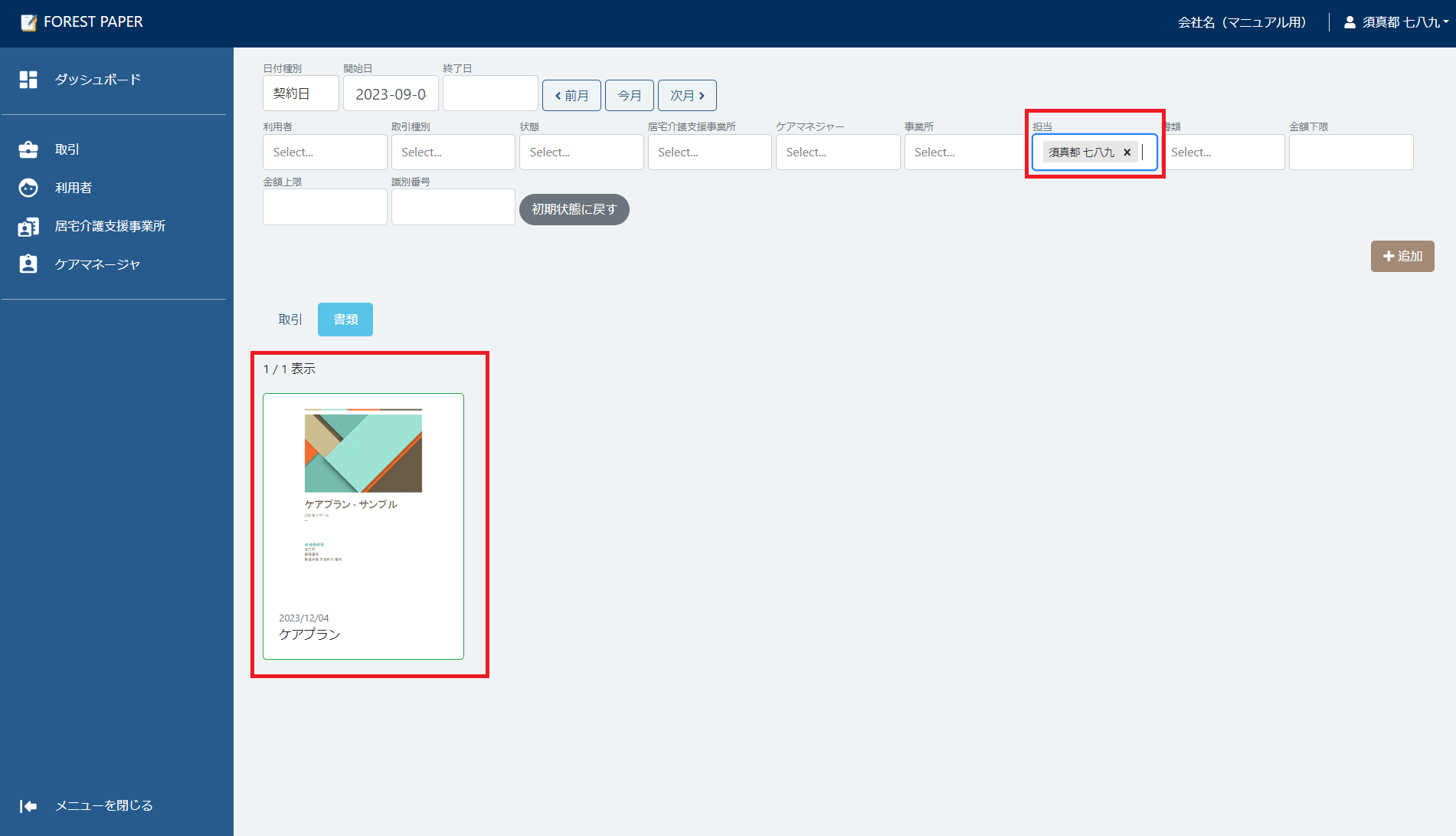Click the briefcase icon for 取引
Screen dimensions: 1456x836
tap(28, 149)
